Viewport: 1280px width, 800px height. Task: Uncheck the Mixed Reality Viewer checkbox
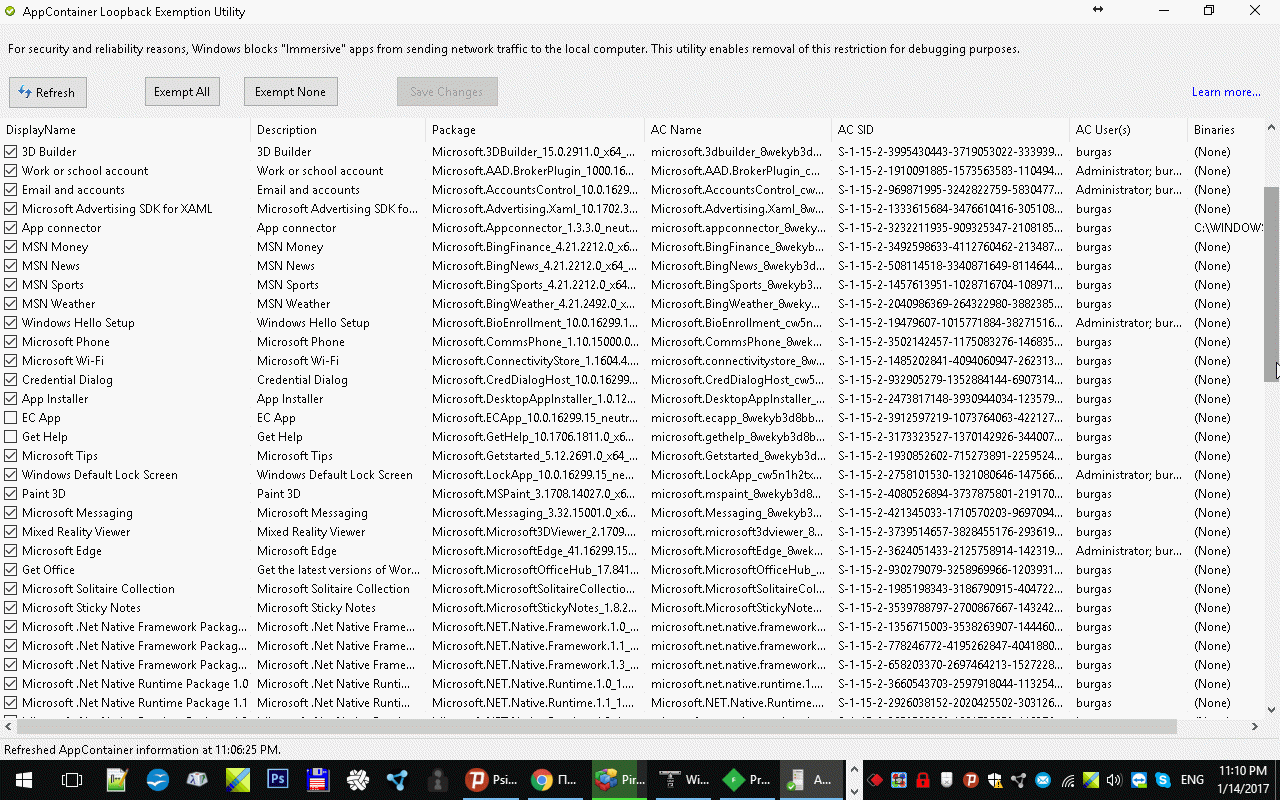(11, 532)
